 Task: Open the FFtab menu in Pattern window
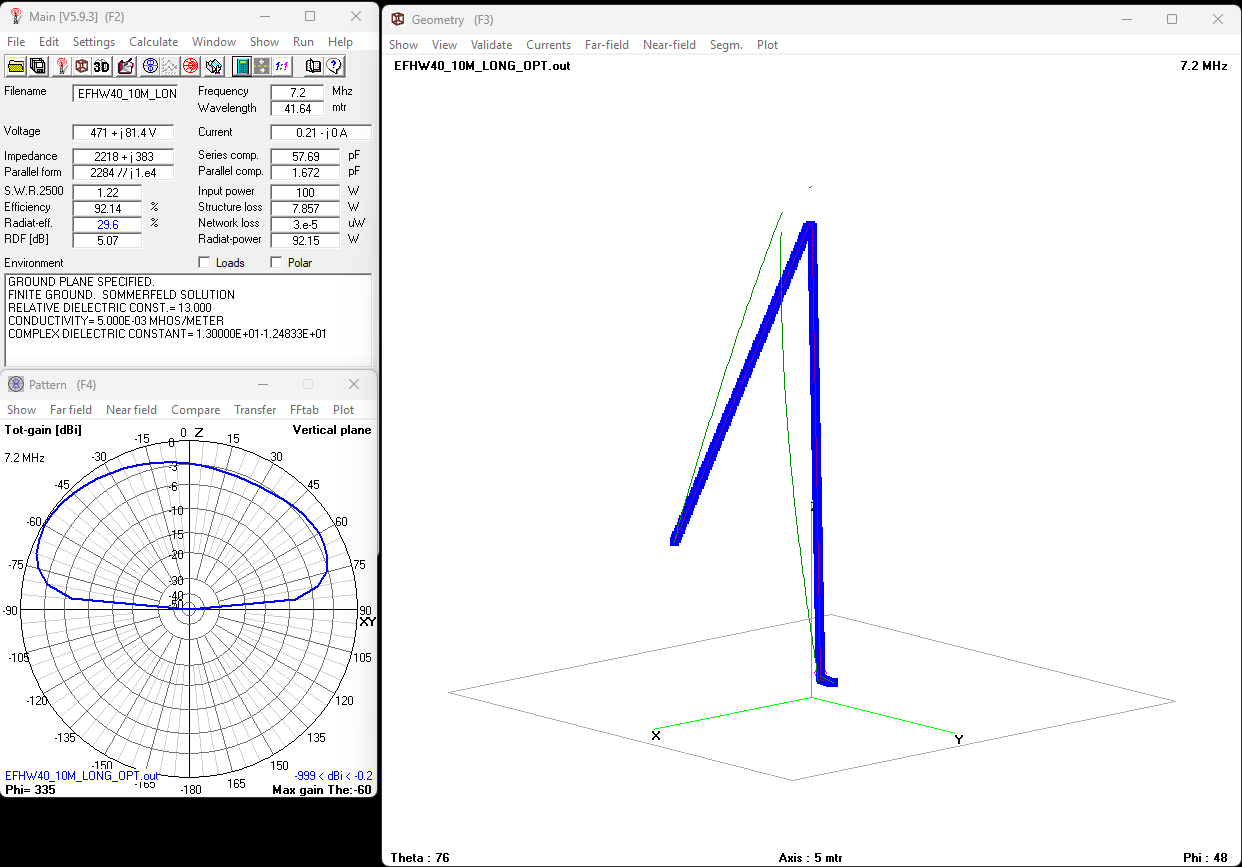[304, 410]
